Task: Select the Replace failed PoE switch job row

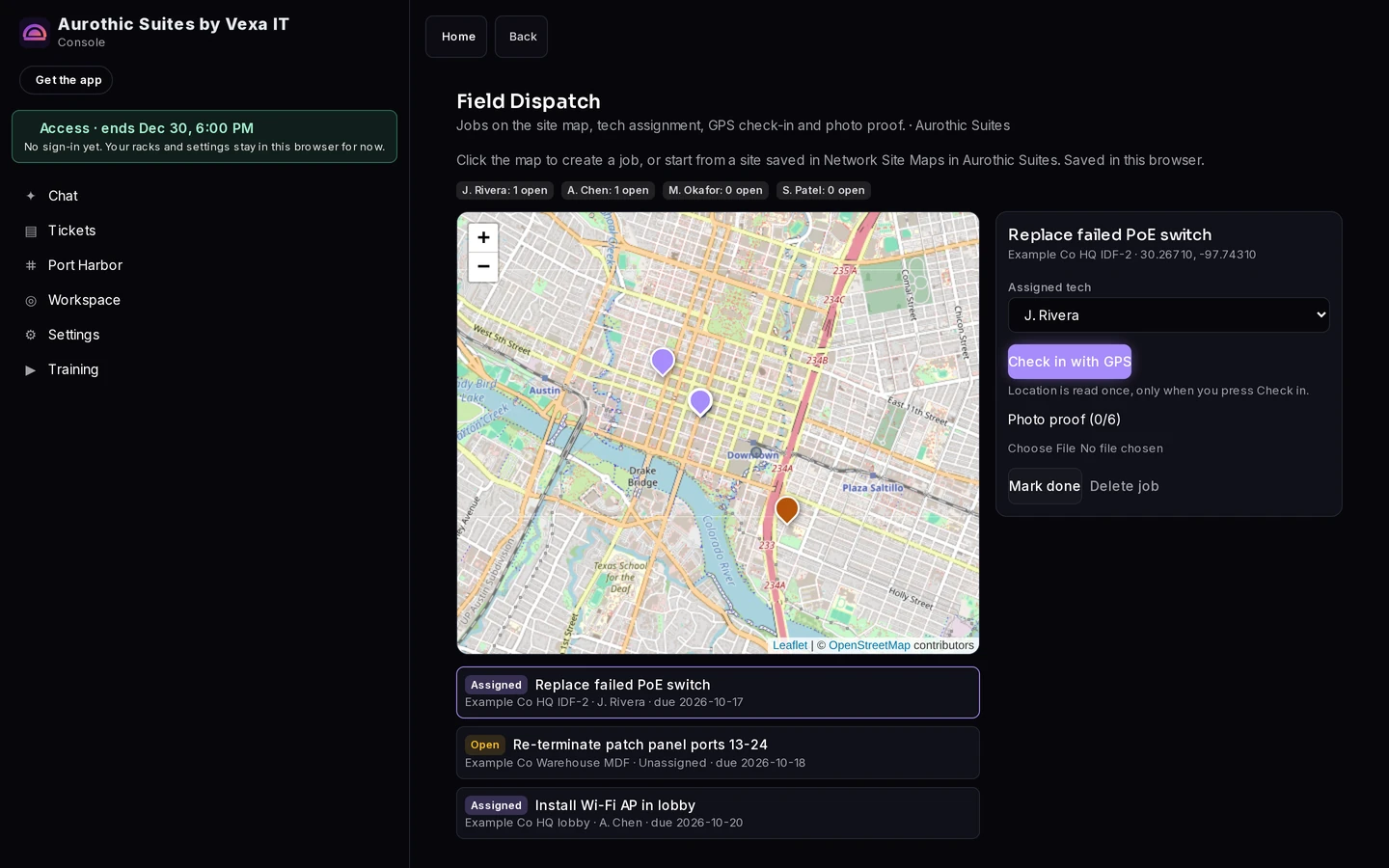Action: 718,692
